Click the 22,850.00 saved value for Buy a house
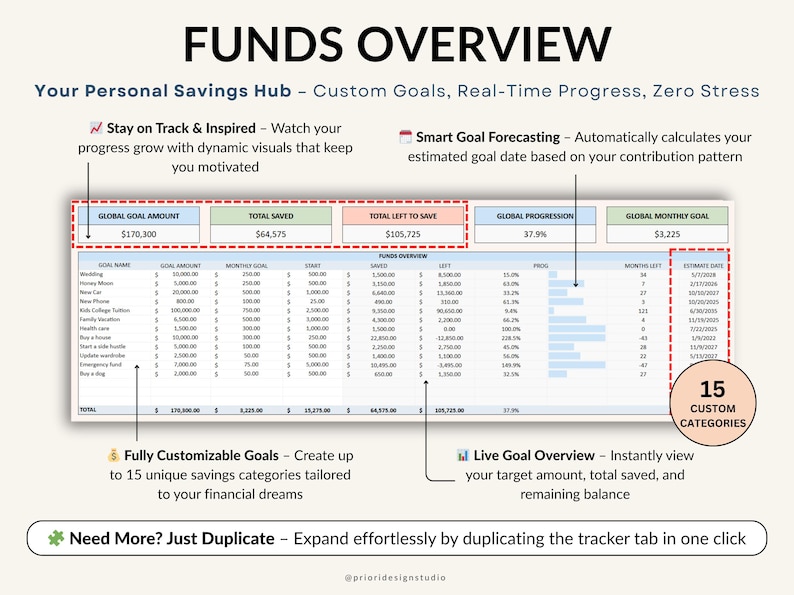 pyautogui.click(x=383, y=338)
